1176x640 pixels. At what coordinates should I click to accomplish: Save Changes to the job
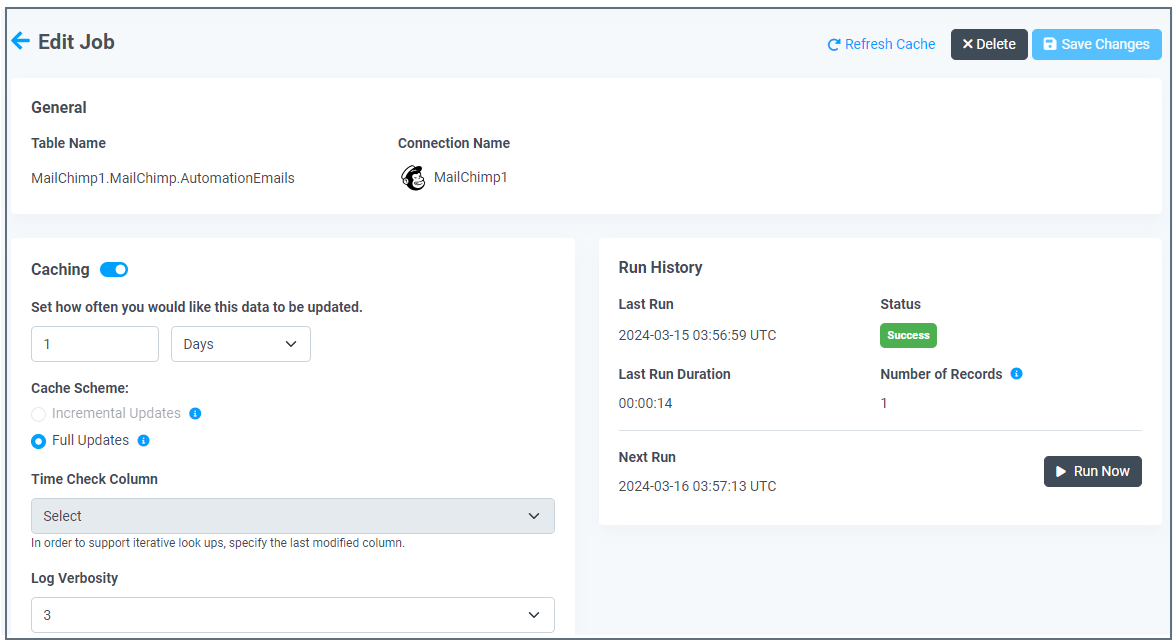(x=1096, y=44)
